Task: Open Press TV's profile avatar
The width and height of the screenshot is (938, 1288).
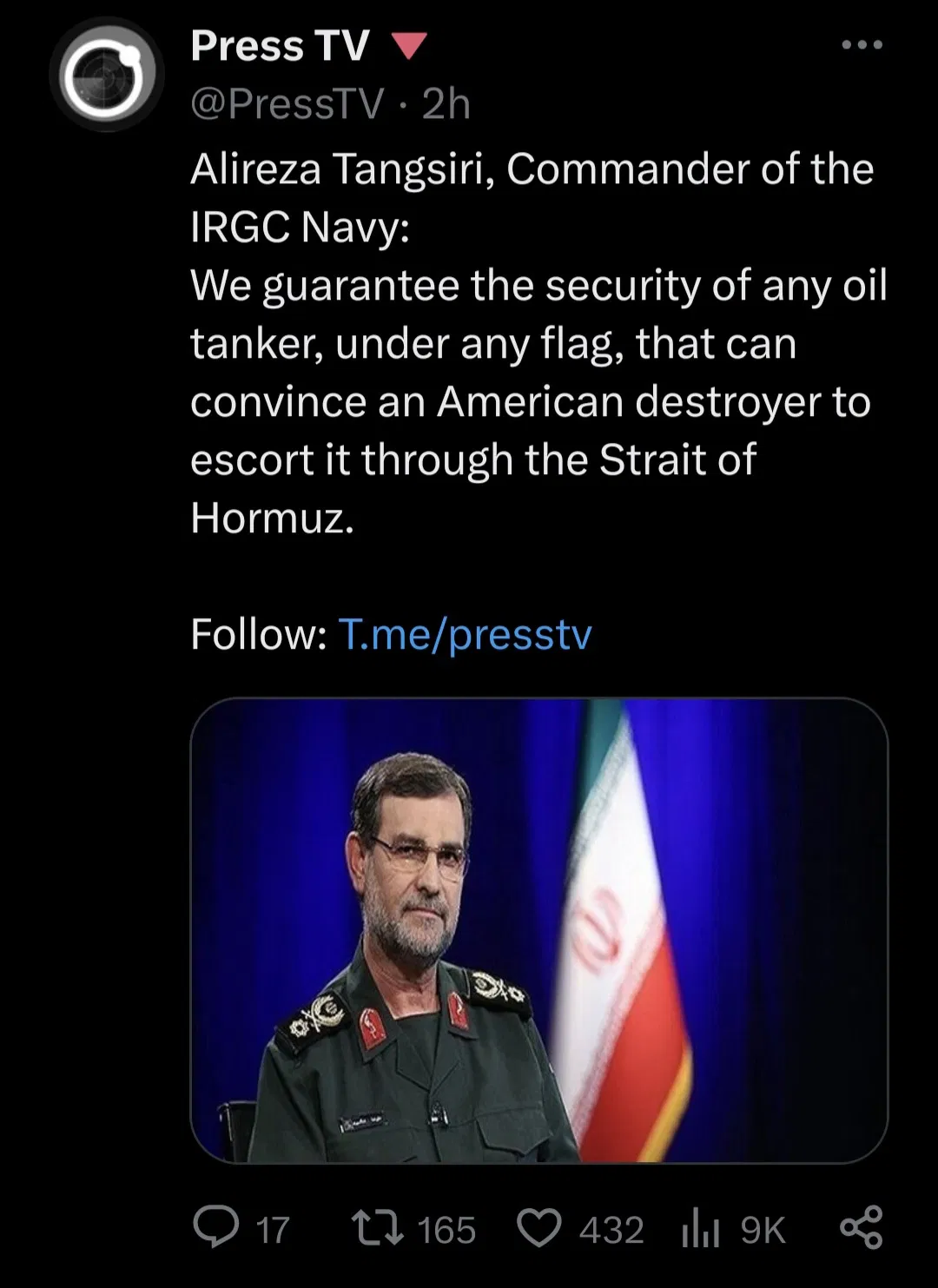Action: coord(107,74)
